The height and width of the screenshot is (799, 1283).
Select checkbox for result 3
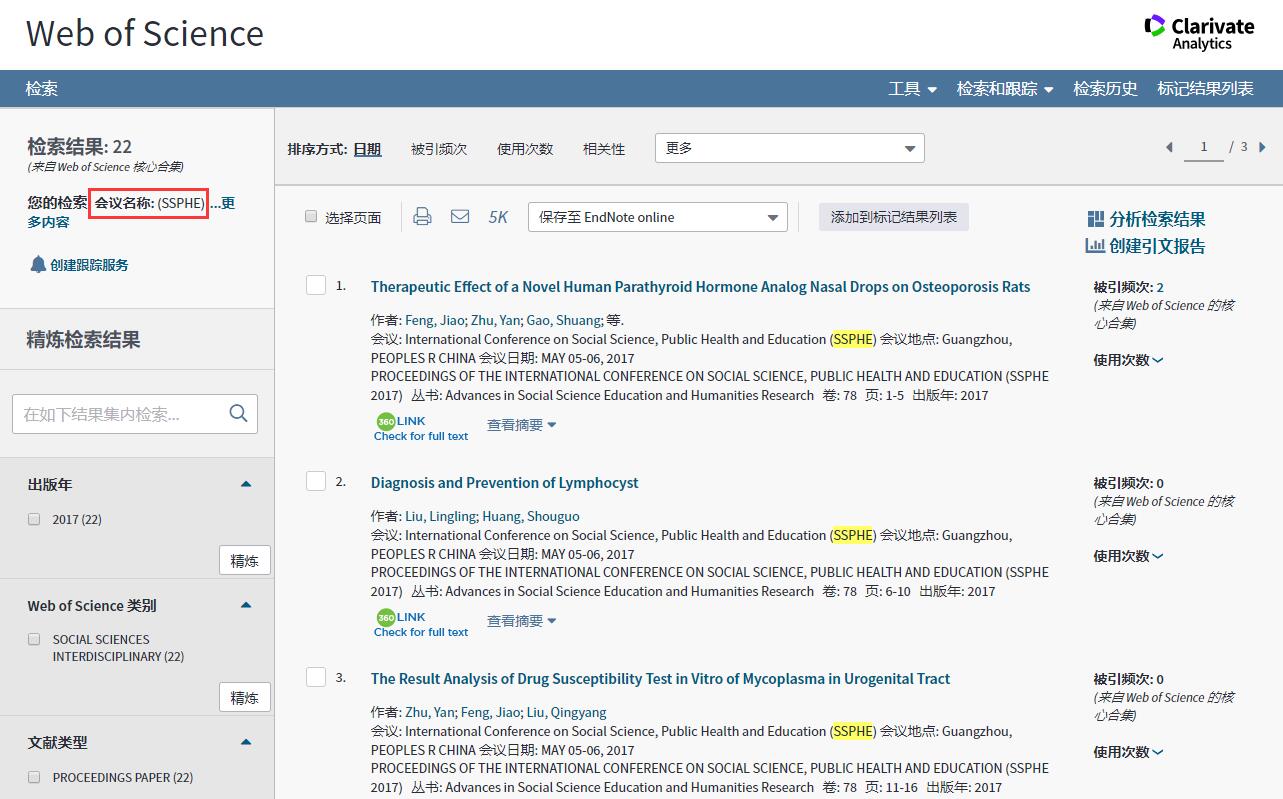pos(316,677)
